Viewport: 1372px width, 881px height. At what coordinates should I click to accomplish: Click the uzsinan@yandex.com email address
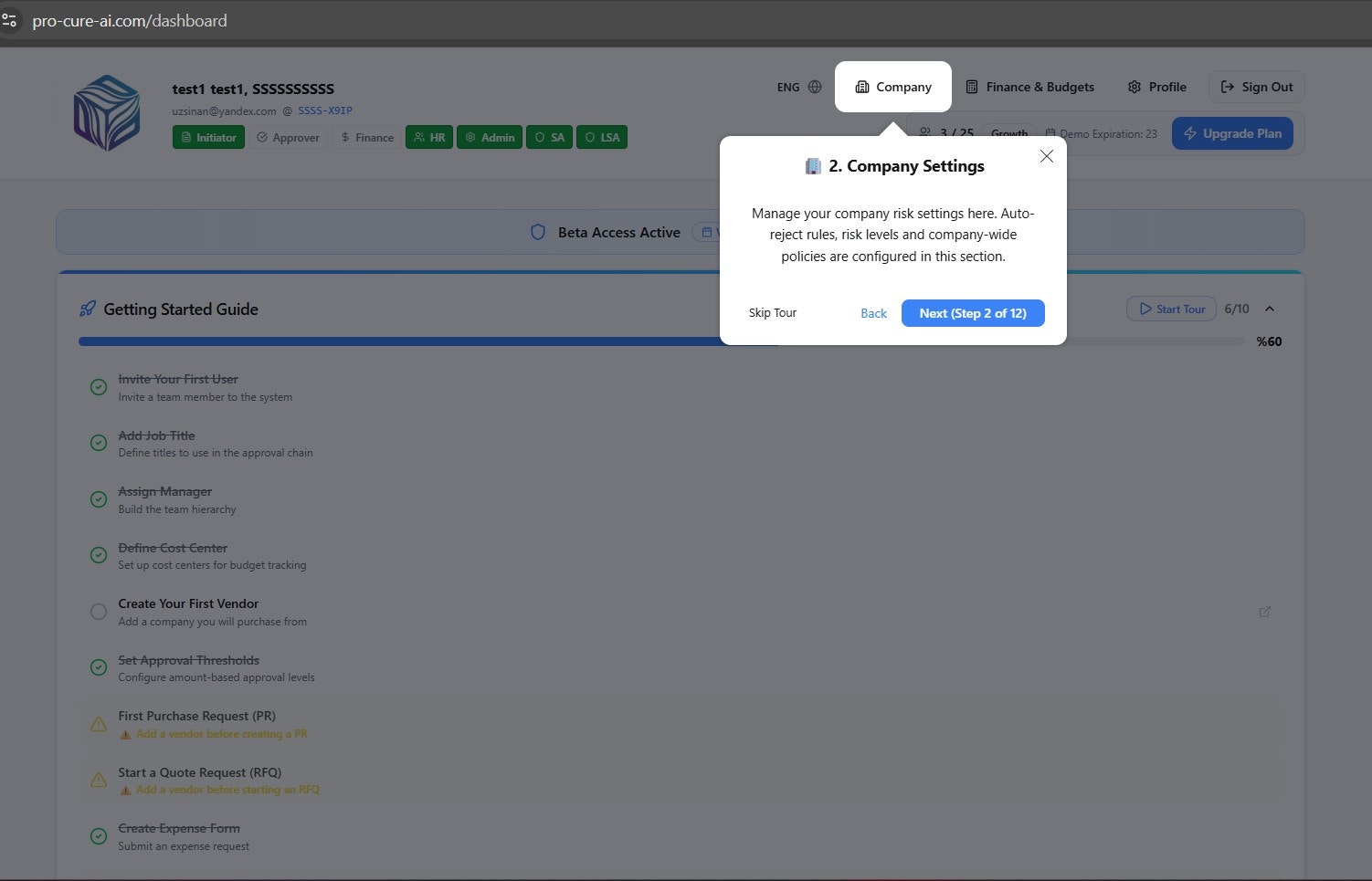[224, 111]
